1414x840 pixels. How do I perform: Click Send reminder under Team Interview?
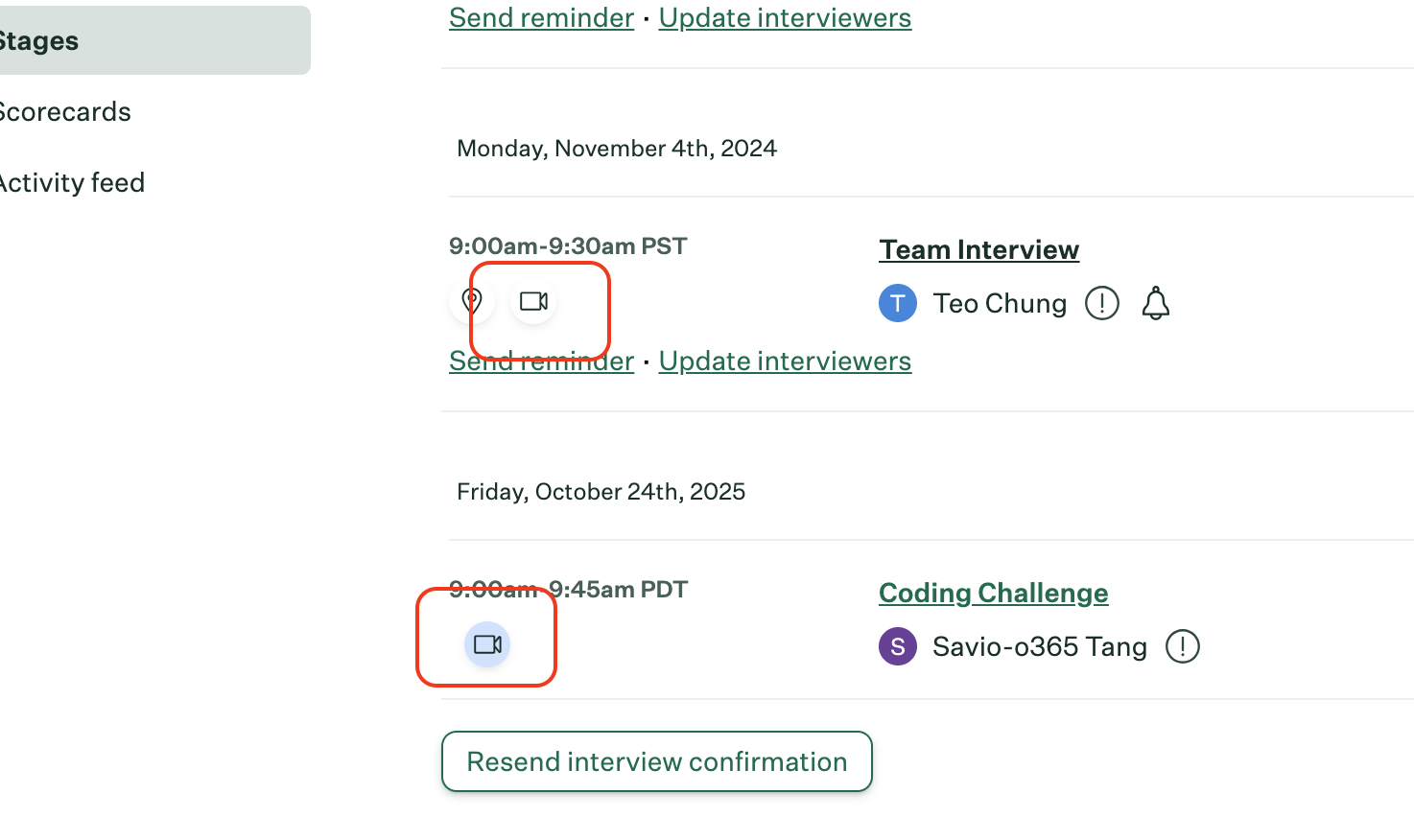point(541,362)
